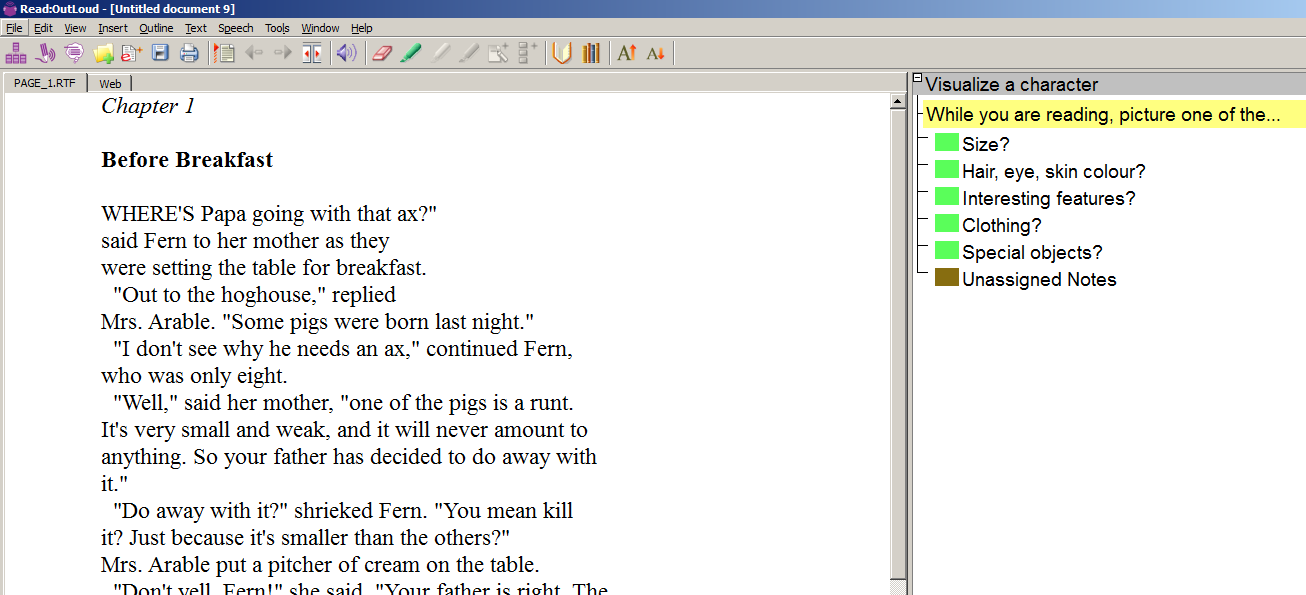Click the bookshelf library icon

point(591,53)
